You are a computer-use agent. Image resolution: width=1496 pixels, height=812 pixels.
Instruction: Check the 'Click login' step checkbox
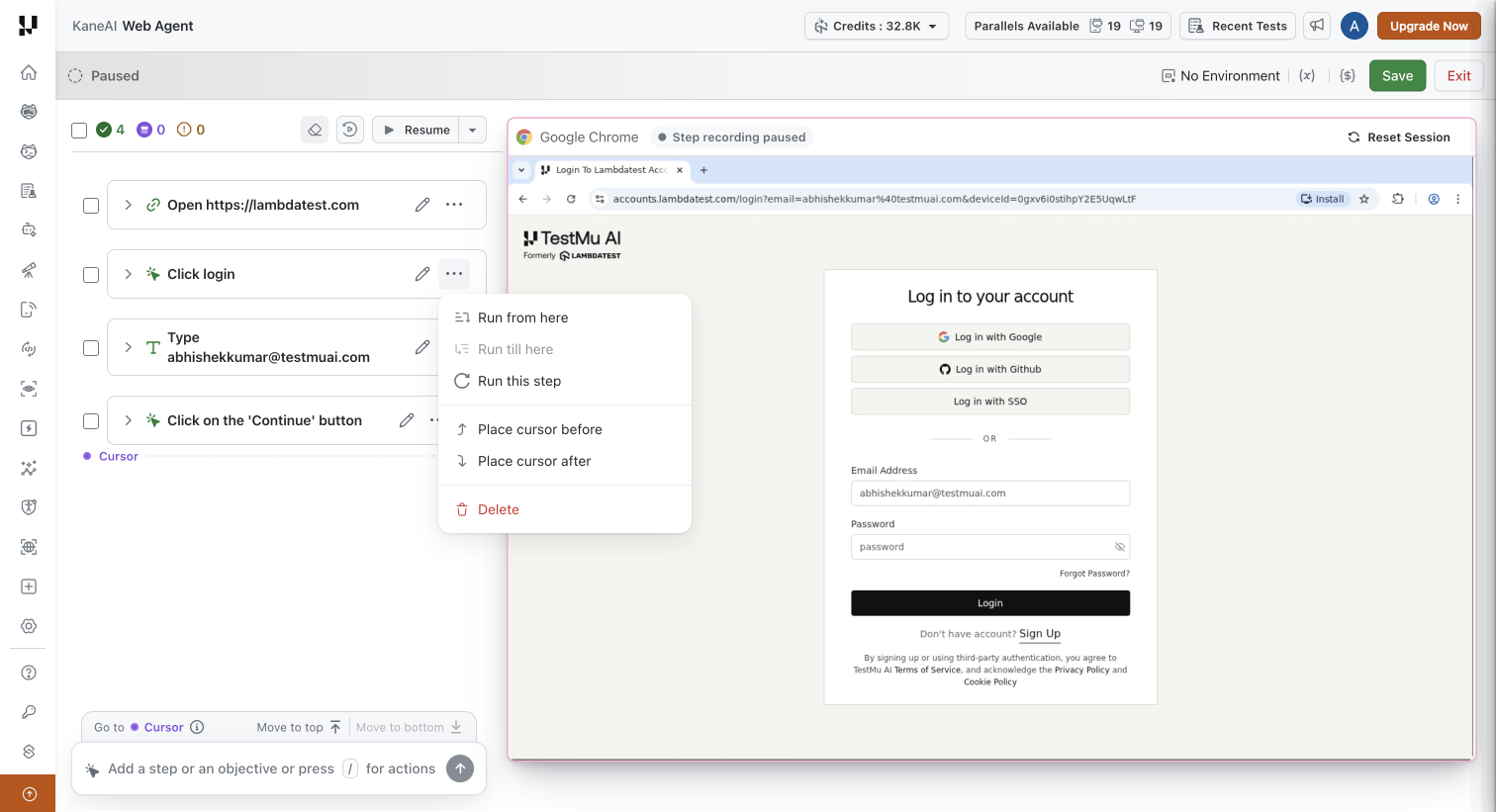pos(91,275)
